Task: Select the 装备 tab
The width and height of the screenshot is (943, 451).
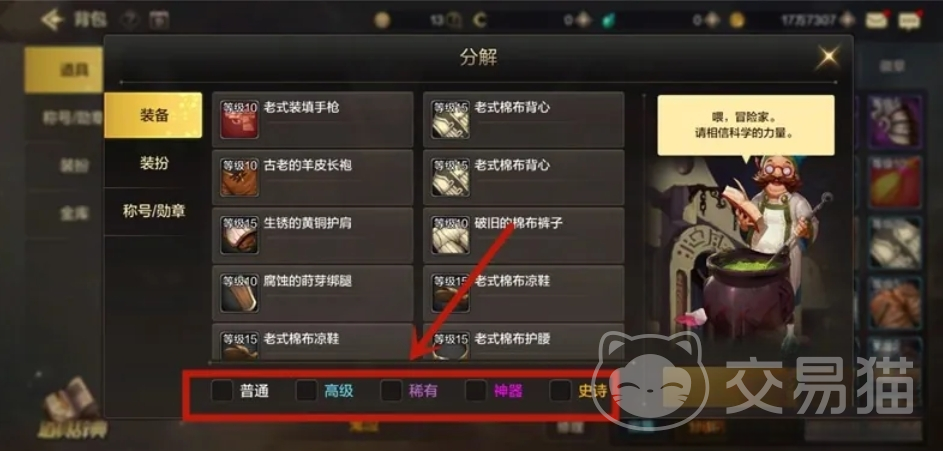Action: tap(153, 115)
